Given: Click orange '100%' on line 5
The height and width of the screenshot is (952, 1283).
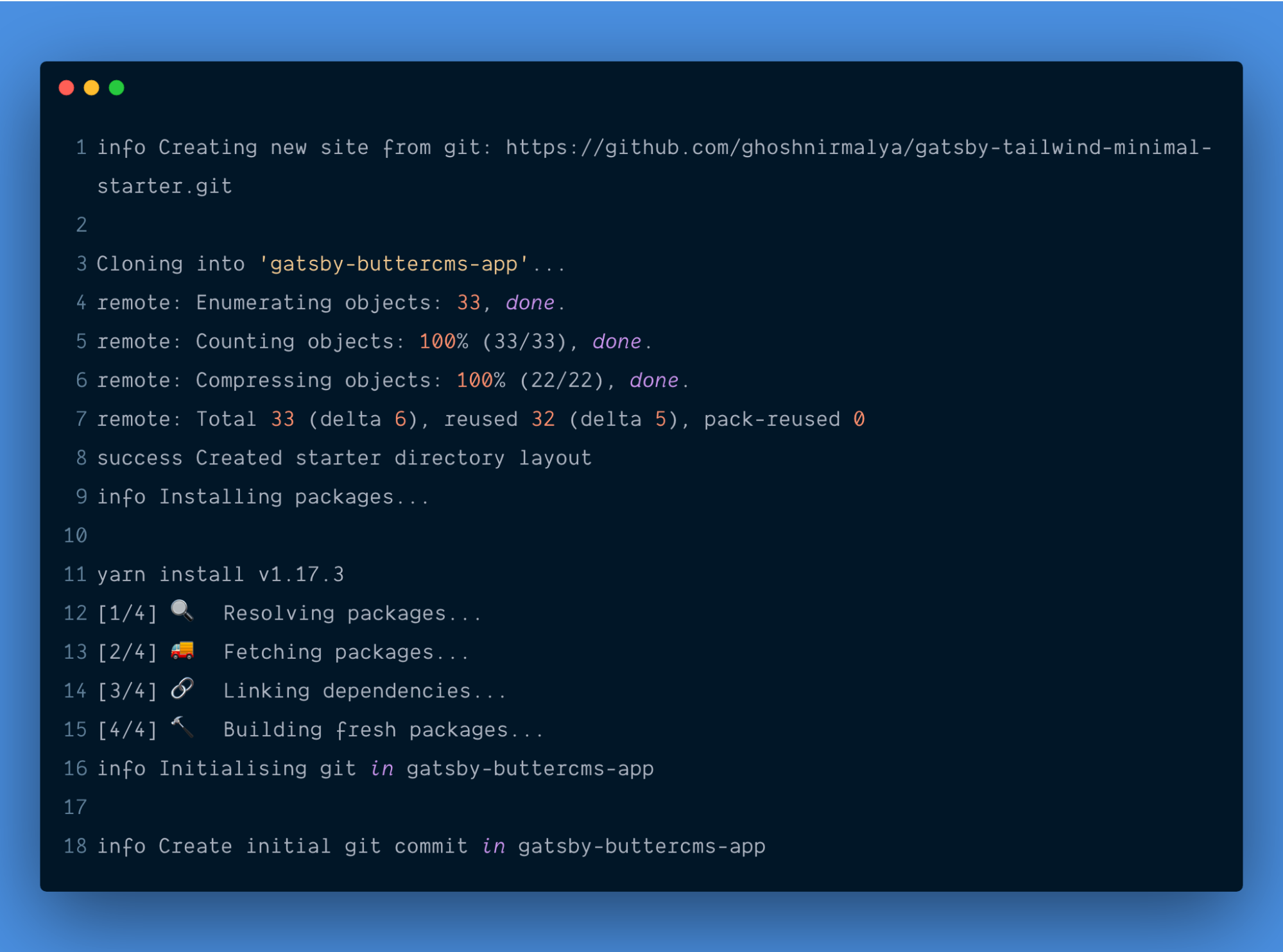Looking at the screenshot, I should tap(443, 341).
